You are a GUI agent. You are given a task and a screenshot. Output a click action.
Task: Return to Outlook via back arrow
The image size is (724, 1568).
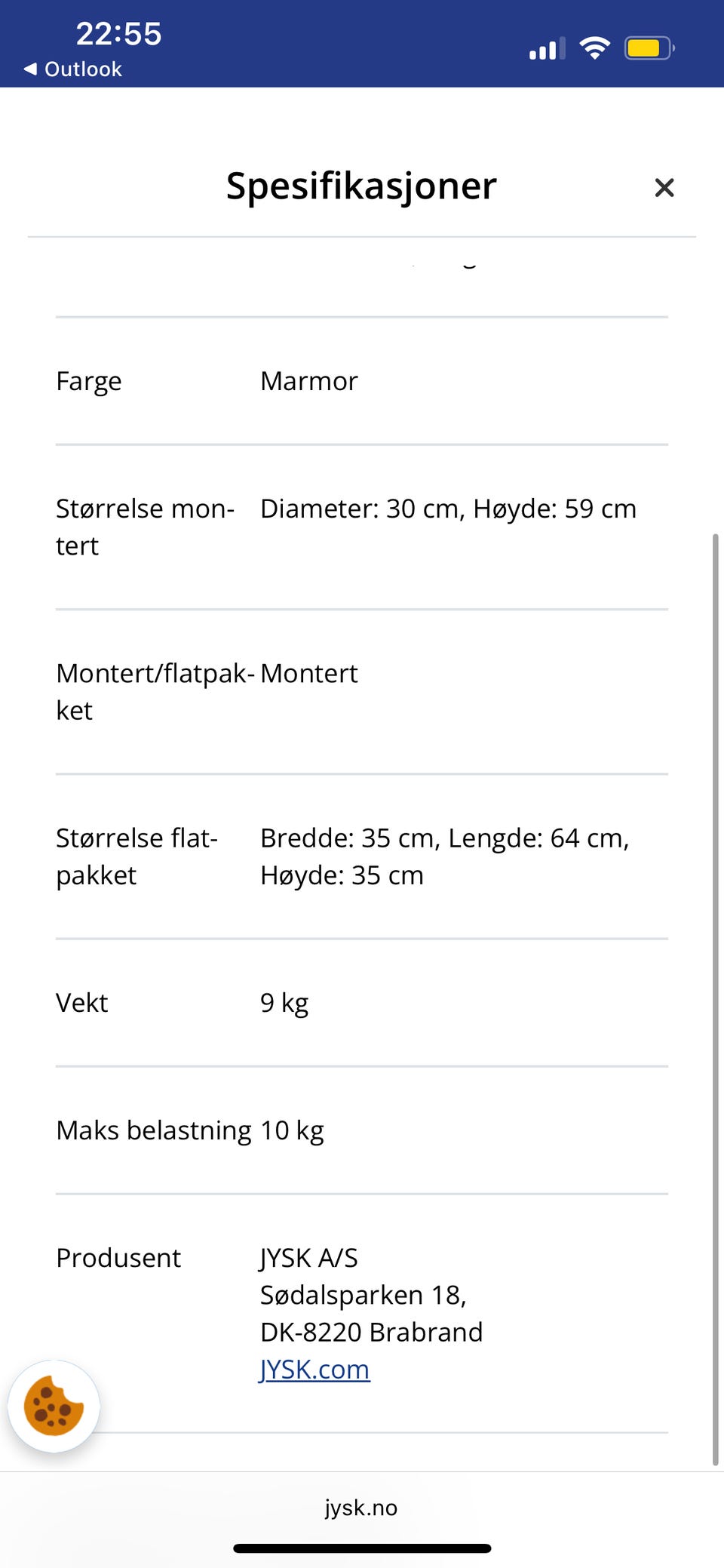point(72,69)
